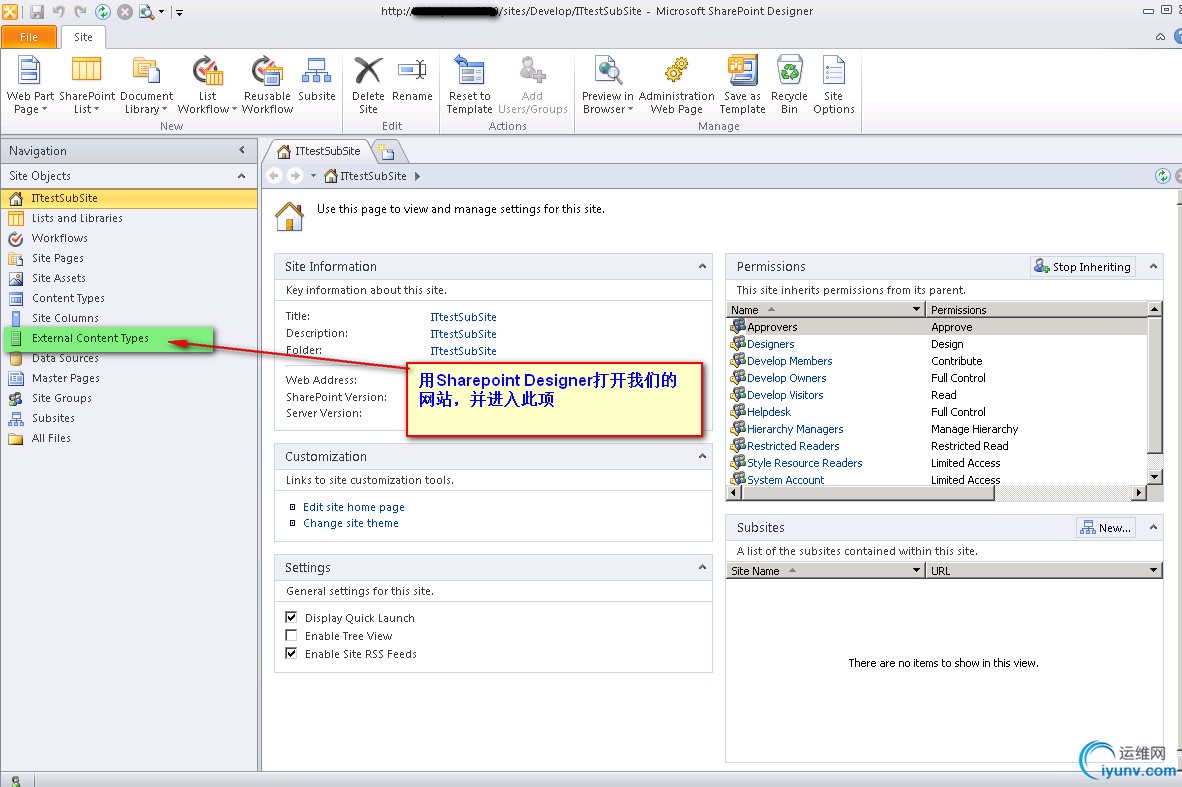
Task: Click the Edit site home page link
Action: pyautogui.click(x=354, y=507)
